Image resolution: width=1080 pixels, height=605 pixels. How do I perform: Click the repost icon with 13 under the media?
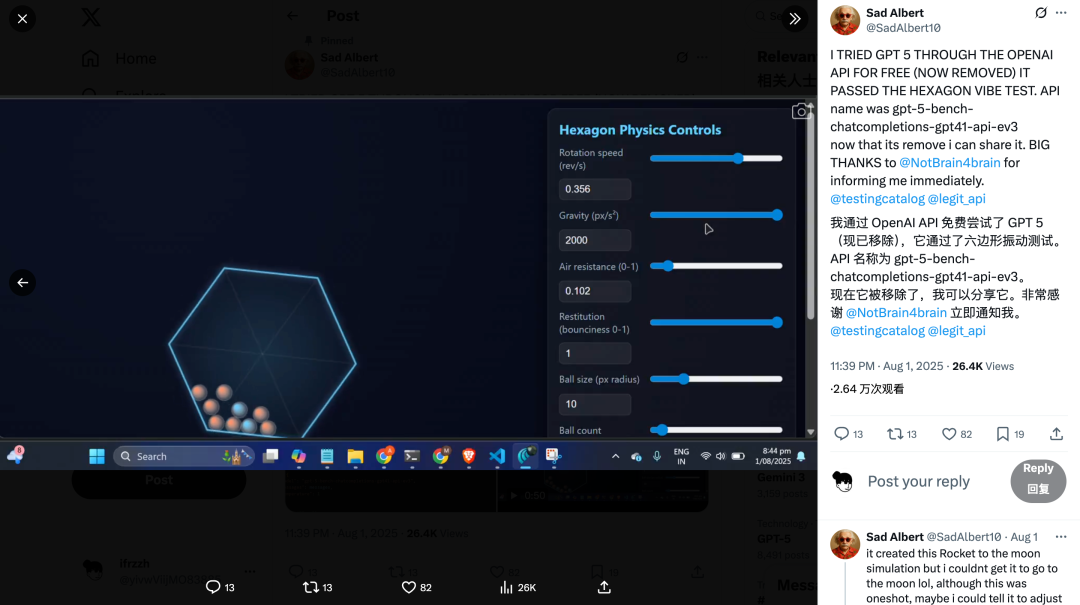coord(311,587)
